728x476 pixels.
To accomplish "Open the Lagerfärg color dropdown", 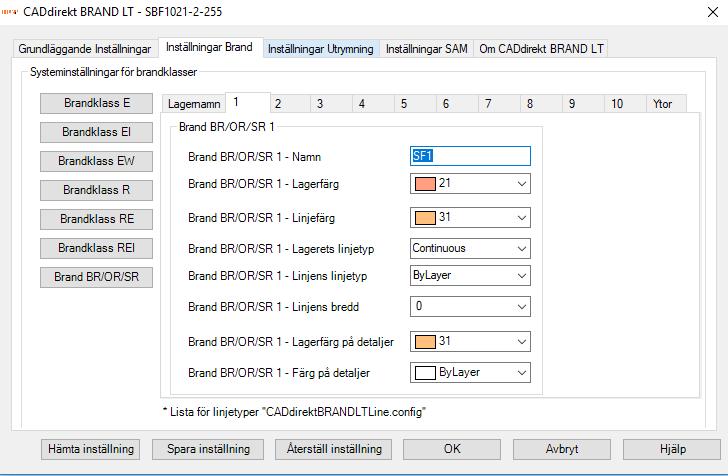I will coord(470,183).
